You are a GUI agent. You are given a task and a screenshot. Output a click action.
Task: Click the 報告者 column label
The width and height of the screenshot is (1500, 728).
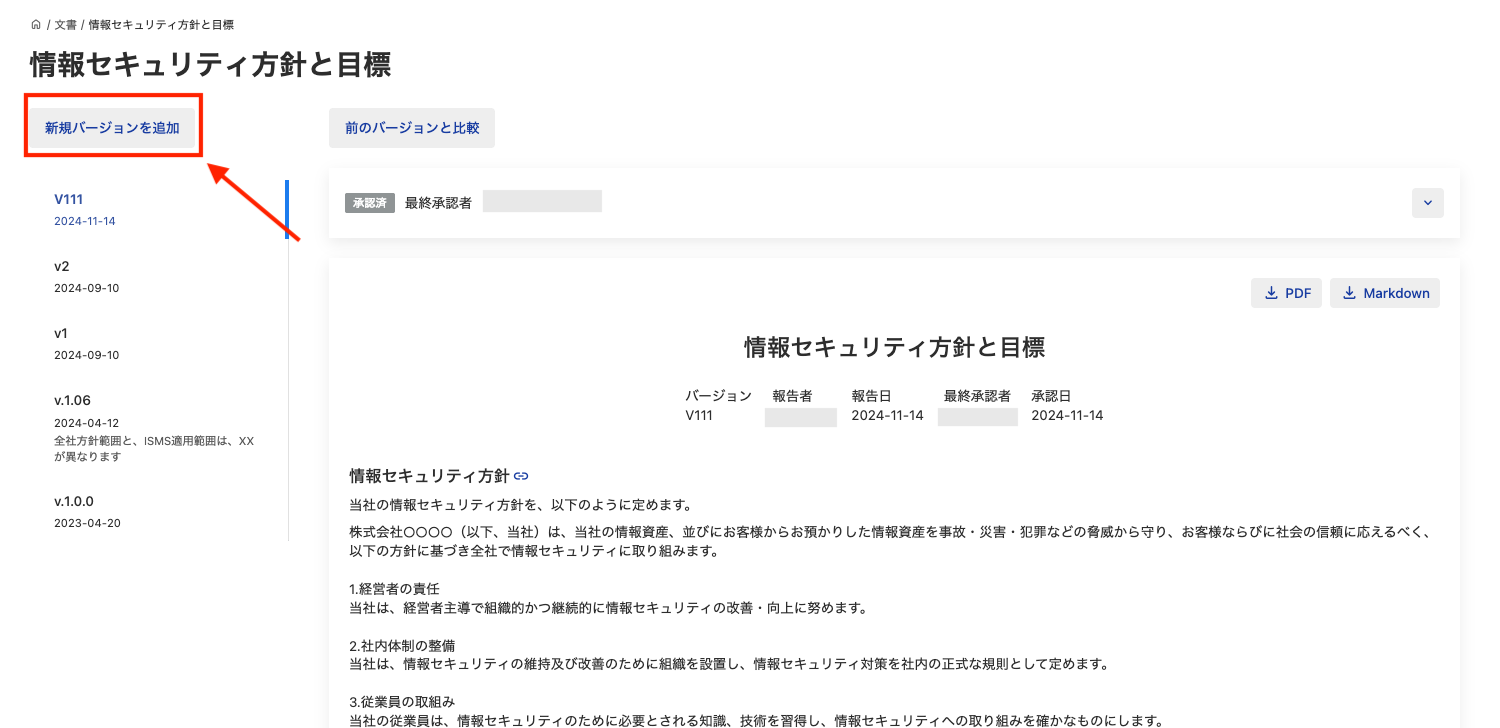(x=792, y=396)
